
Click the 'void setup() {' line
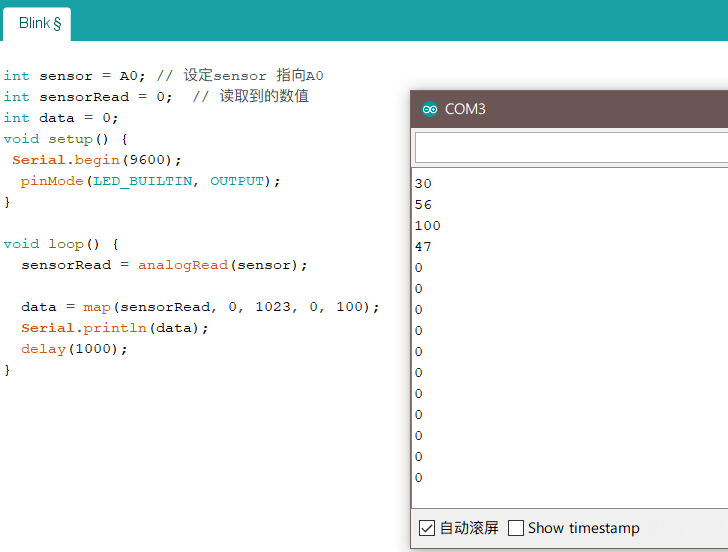point(65,139)
